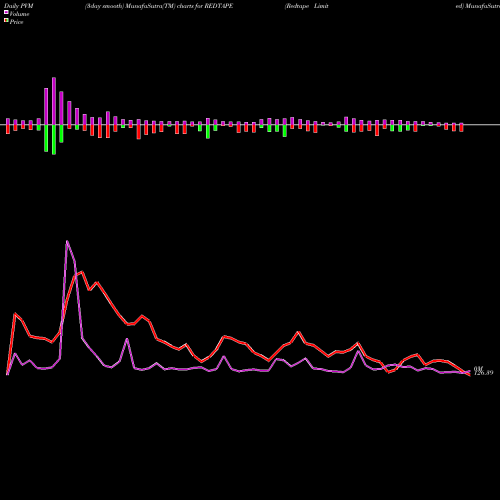Click the highest peak of red price line
Image resolution: width=500 pixels, height=500 pixels.
(x=82, y=272)
